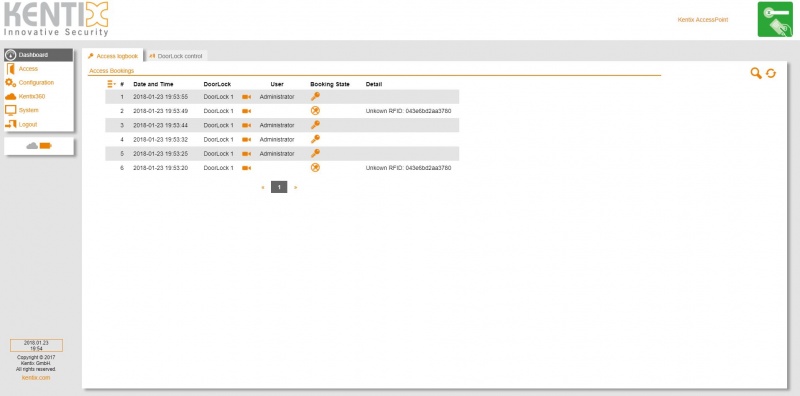This screenshot has height=396, width=800.
Task: Click the green AccessPoint key card icon
Action: 775,19
